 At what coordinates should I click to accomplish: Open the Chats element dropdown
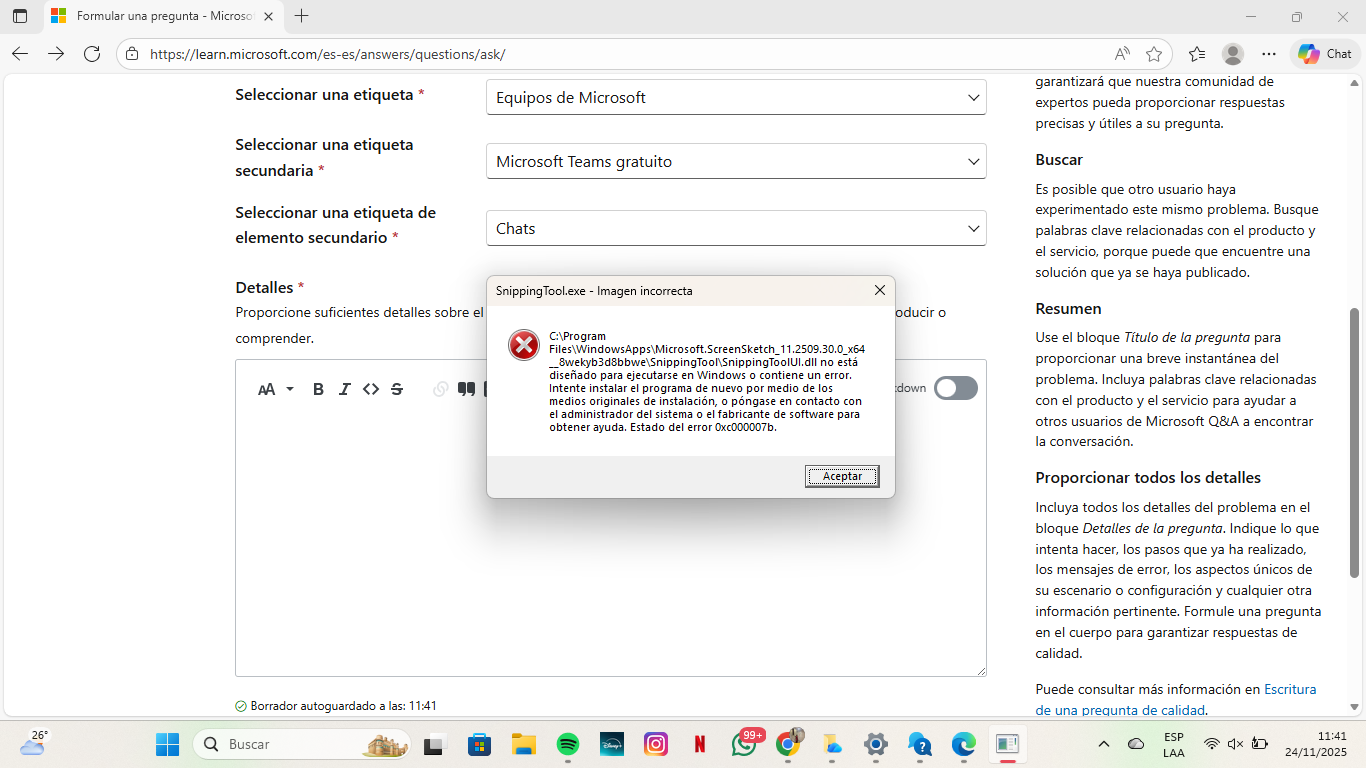tap(735, 228)
